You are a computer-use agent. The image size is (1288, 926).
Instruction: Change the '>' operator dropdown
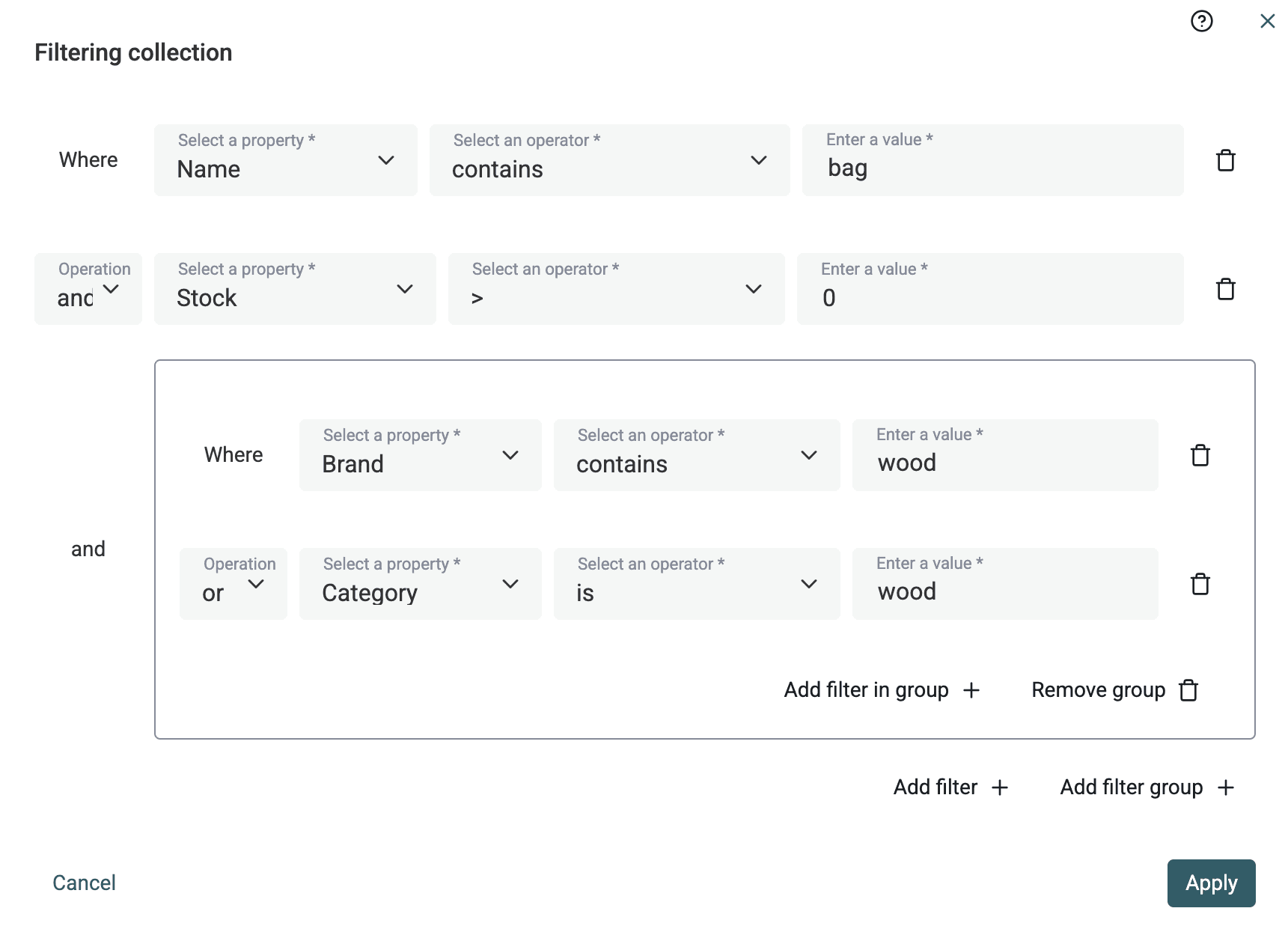616,289
